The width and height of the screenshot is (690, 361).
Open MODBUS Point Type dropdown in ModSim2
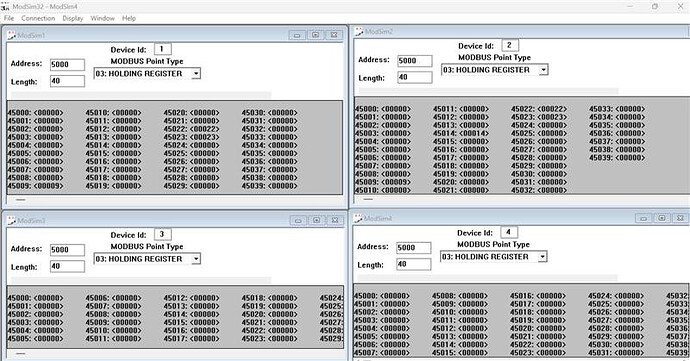(x=544, y=70)
